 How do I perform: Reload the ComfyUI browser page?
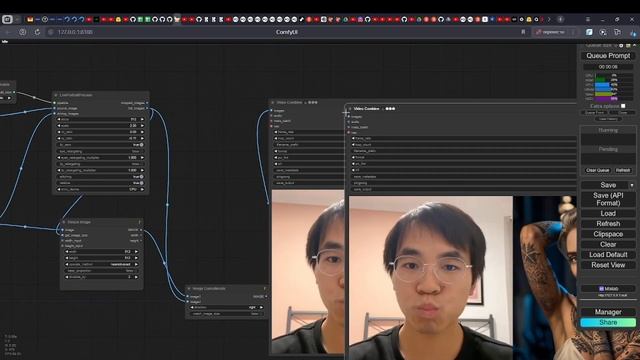coord(37,32)
